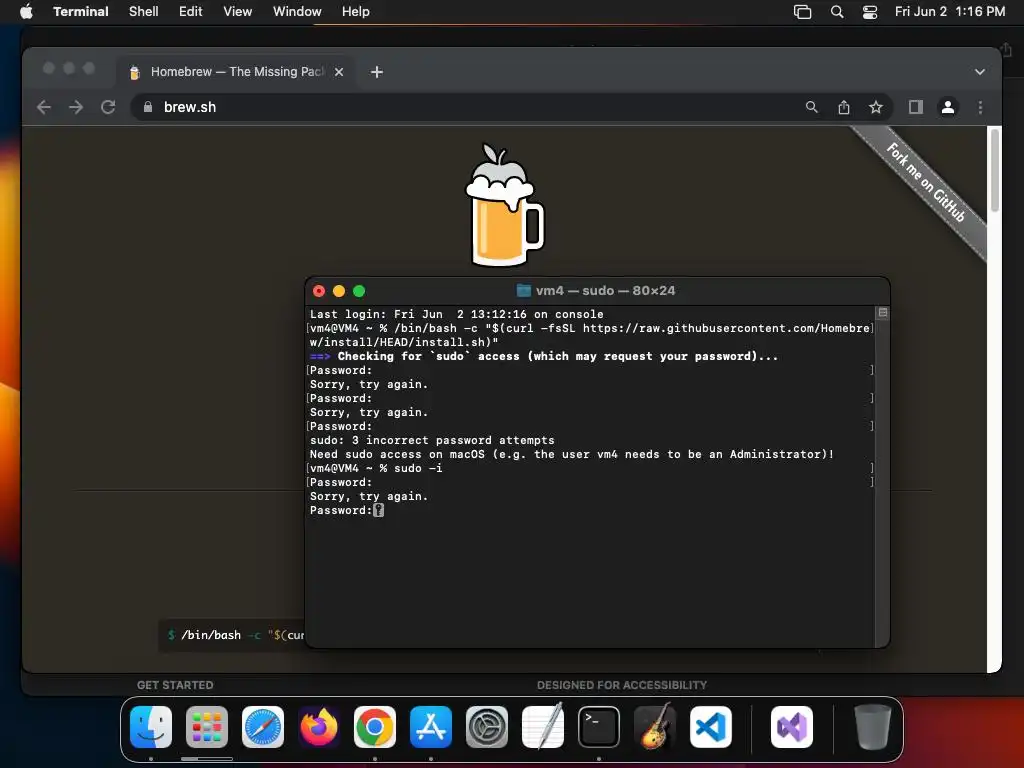Open Chrome three-dot menu

coord(980,107)
